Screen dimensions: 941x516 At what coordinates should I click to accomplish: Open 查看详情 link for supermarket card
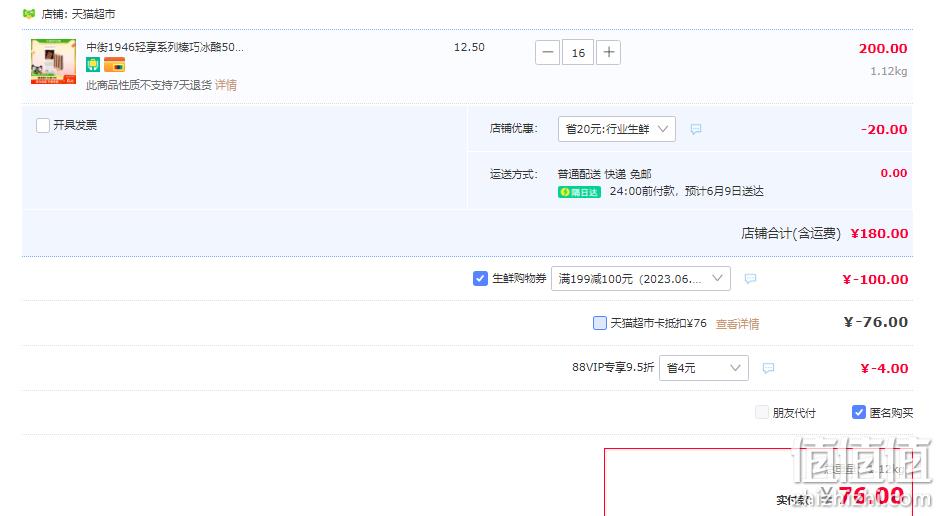737,324
